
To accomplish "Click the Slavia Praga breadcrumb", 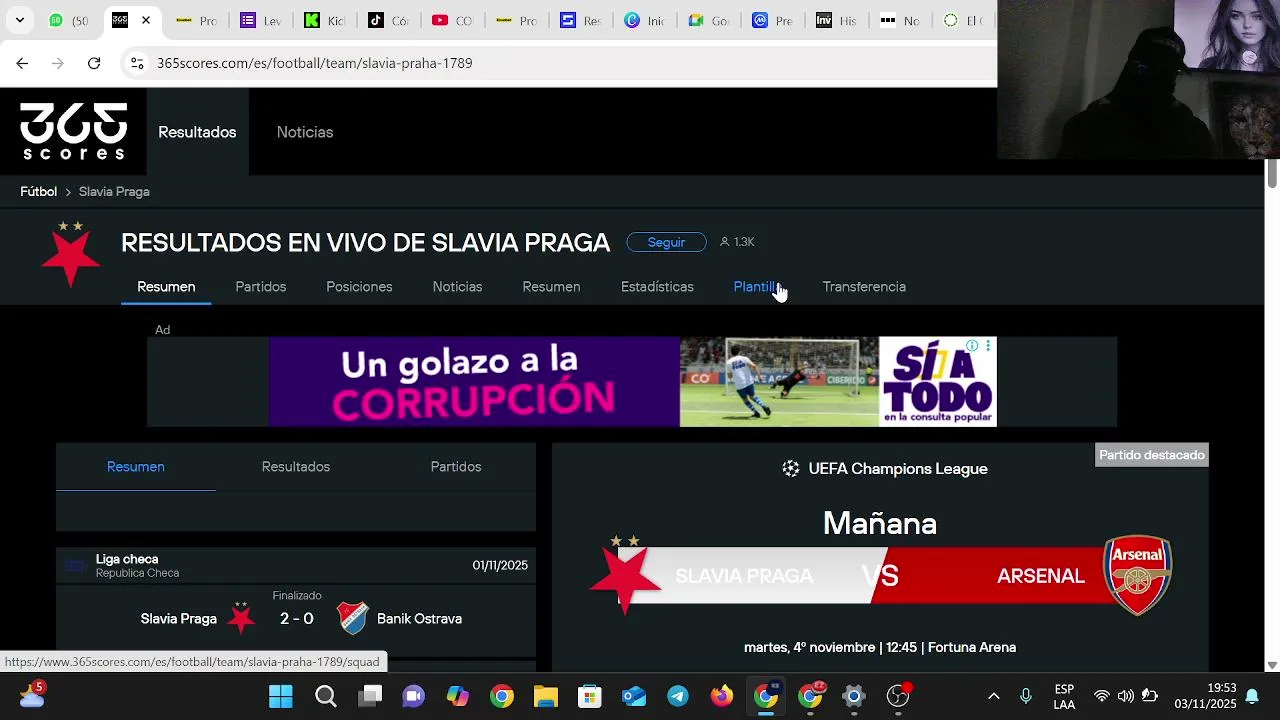I will pyautogui.click(x=114, y=191).
